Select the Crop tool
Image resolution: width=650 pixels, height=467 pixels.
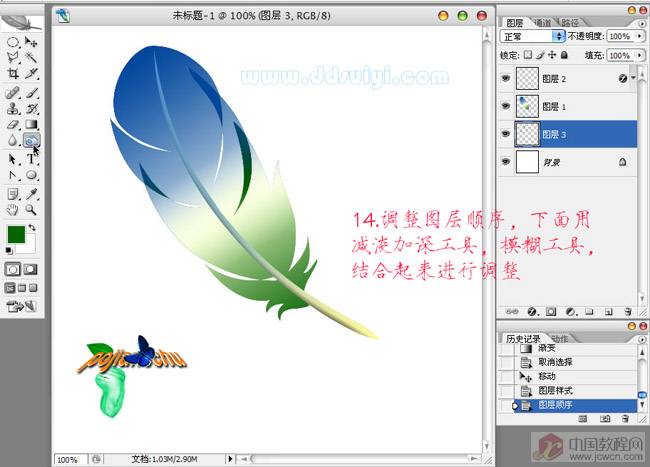point(13,73)
